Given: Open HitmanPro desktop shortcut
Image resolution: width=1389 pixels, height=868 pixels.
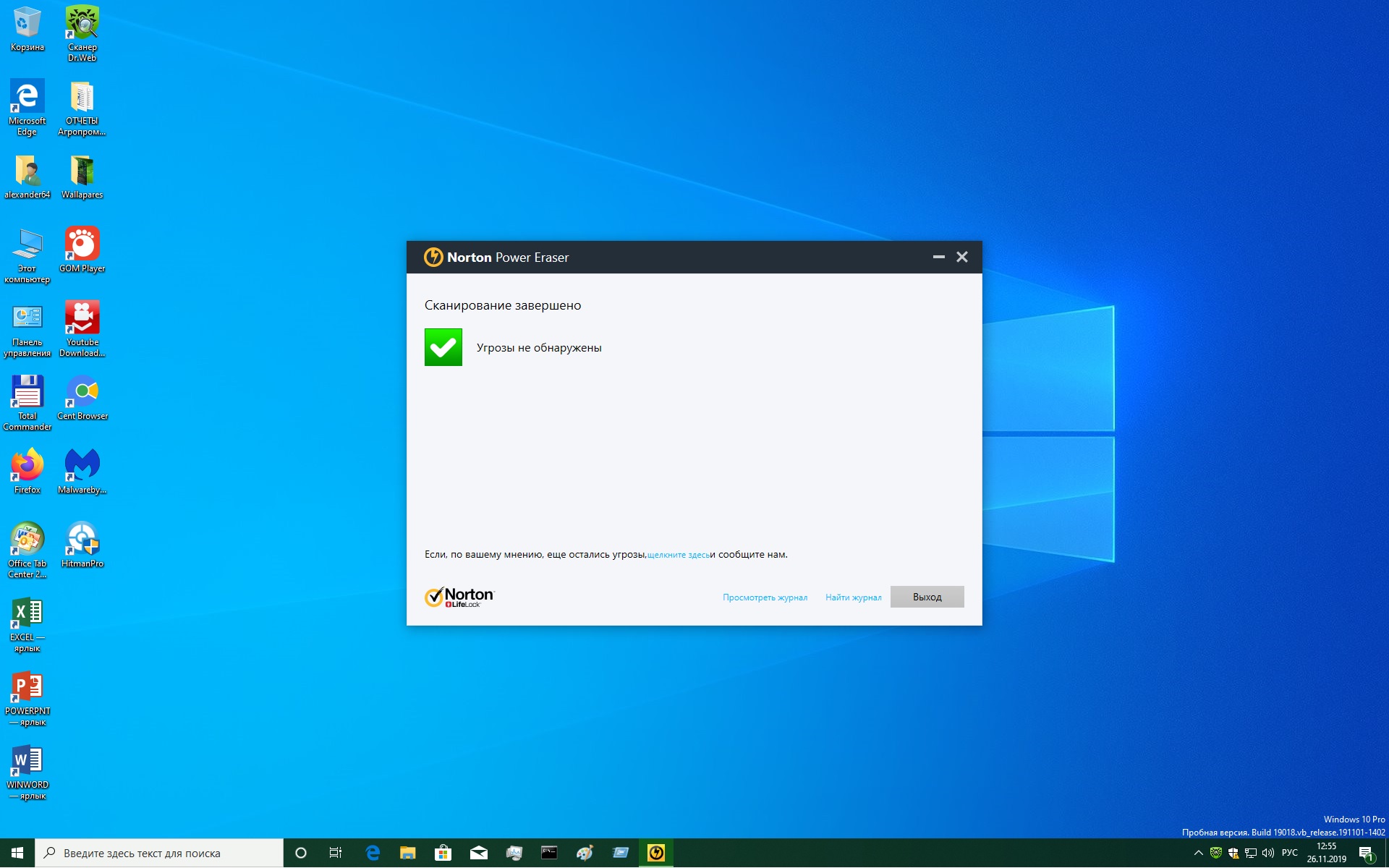Looking at the screenshot, I should (82, 545).
